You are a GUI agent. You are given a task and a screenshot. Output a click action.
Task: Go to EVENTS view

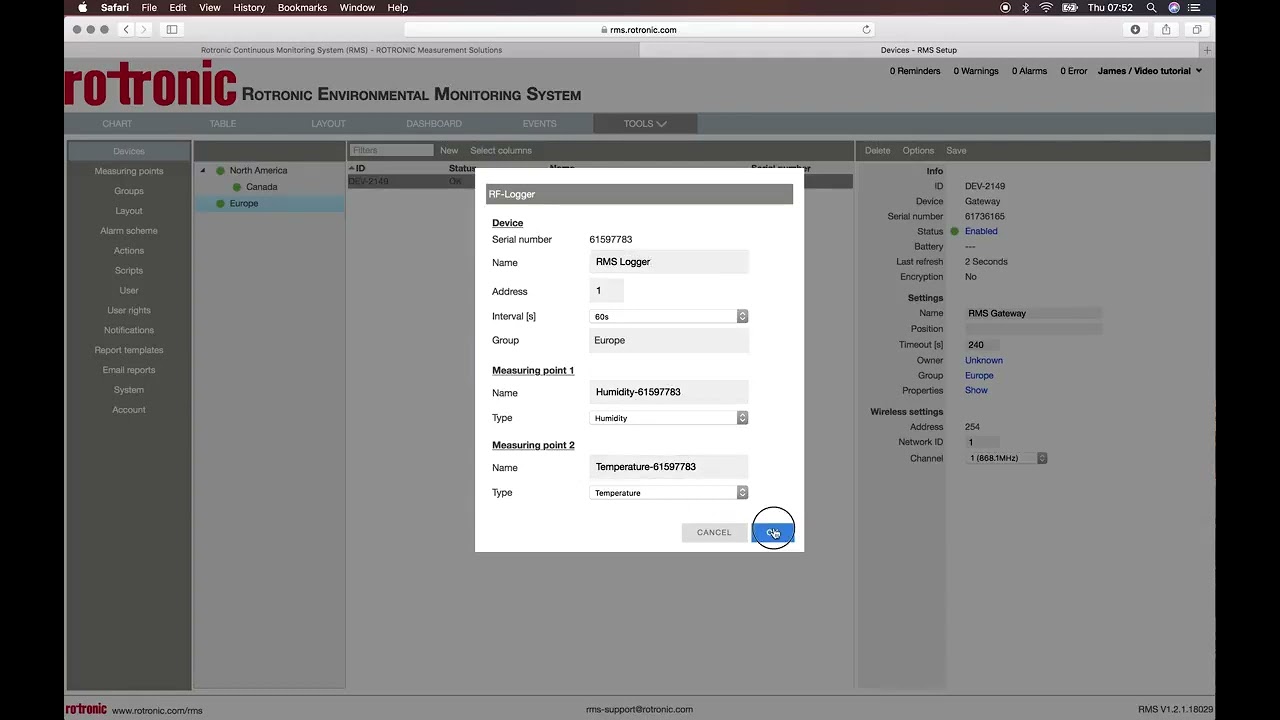click(x=539, y=124)
